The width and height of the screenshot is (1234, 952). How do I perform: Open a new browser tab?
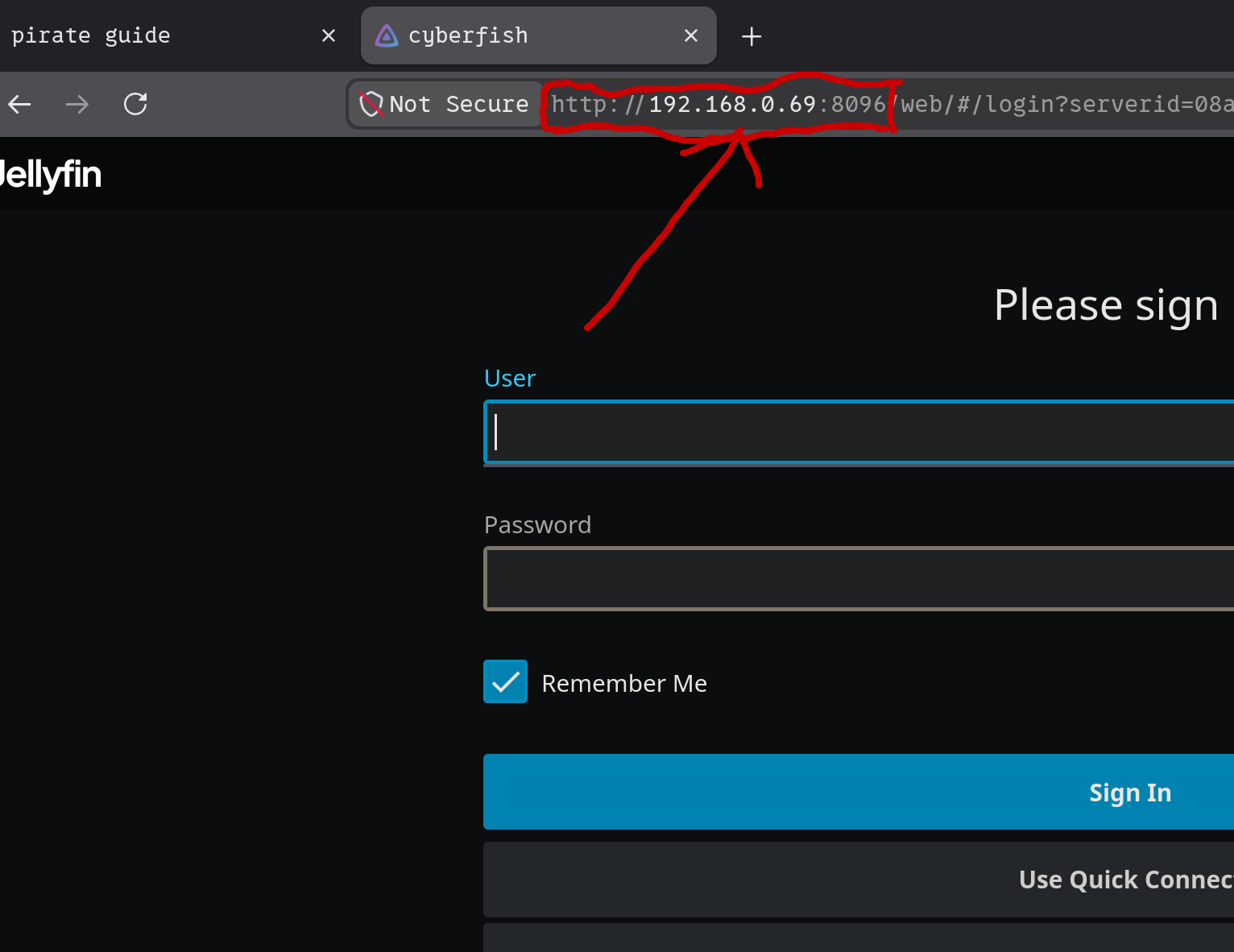752,36
